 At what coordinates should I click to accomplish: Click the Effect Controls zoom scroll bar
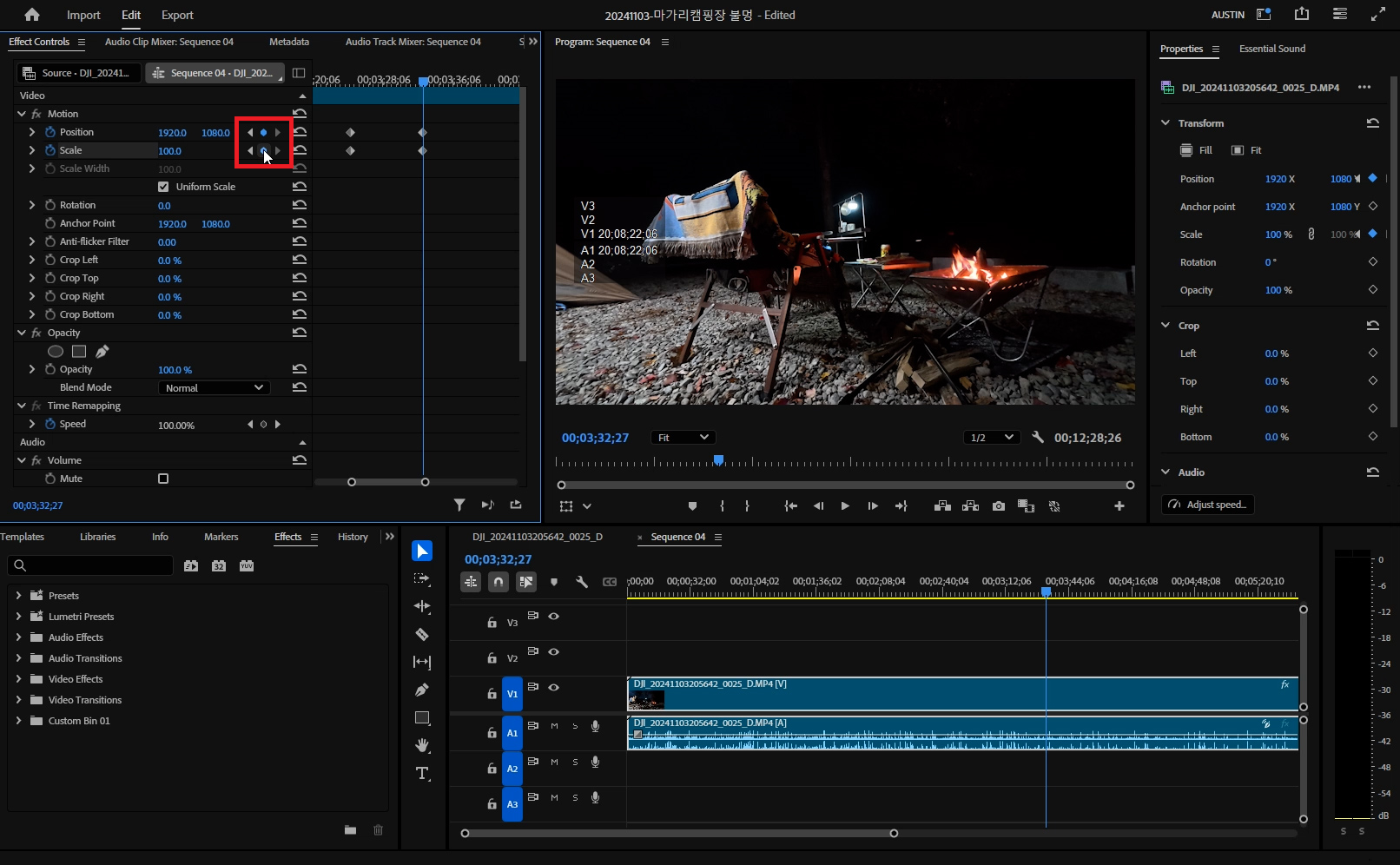pos(388,482)
